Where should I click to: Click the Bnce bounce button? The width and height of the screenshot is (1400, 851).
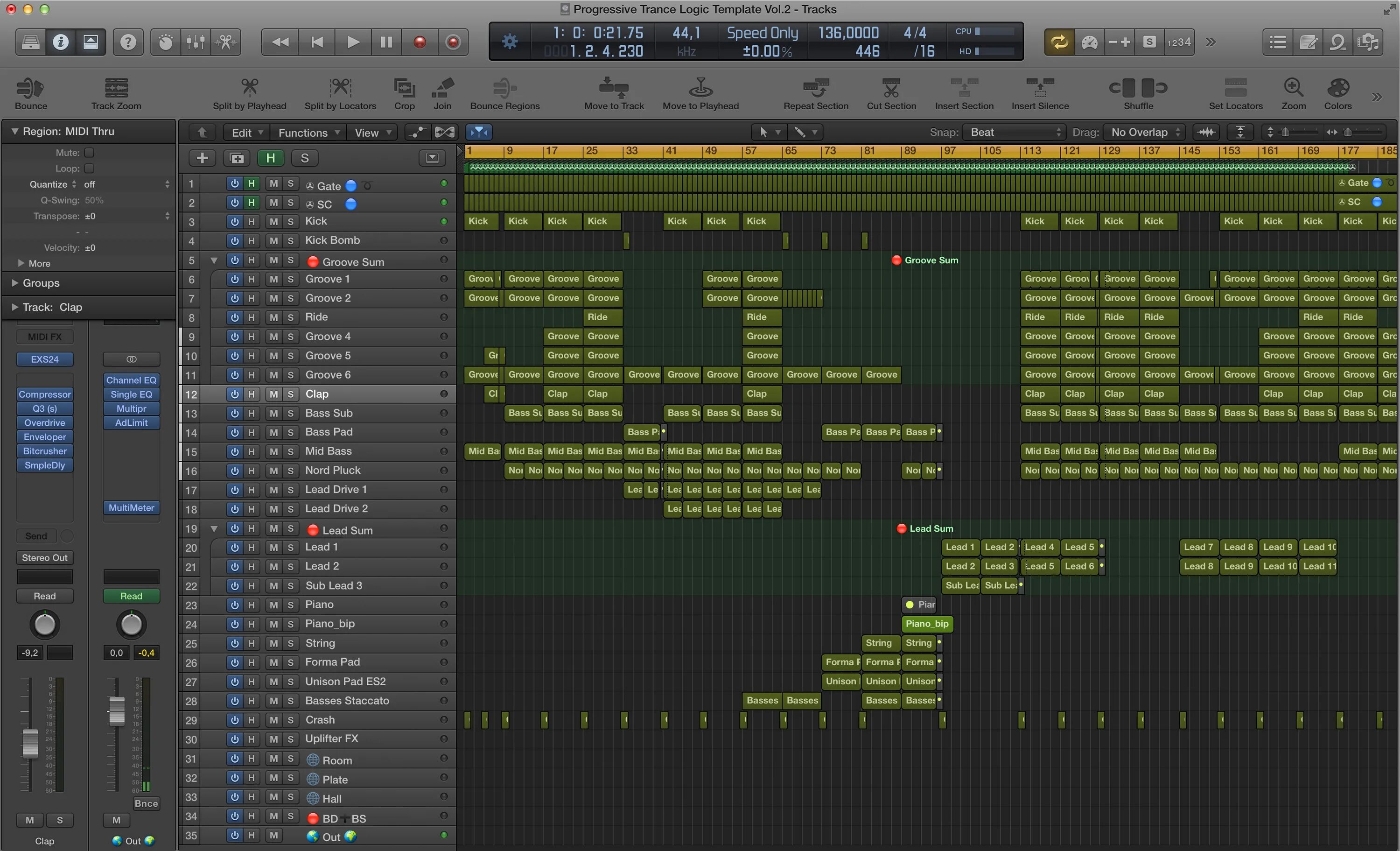146,803
